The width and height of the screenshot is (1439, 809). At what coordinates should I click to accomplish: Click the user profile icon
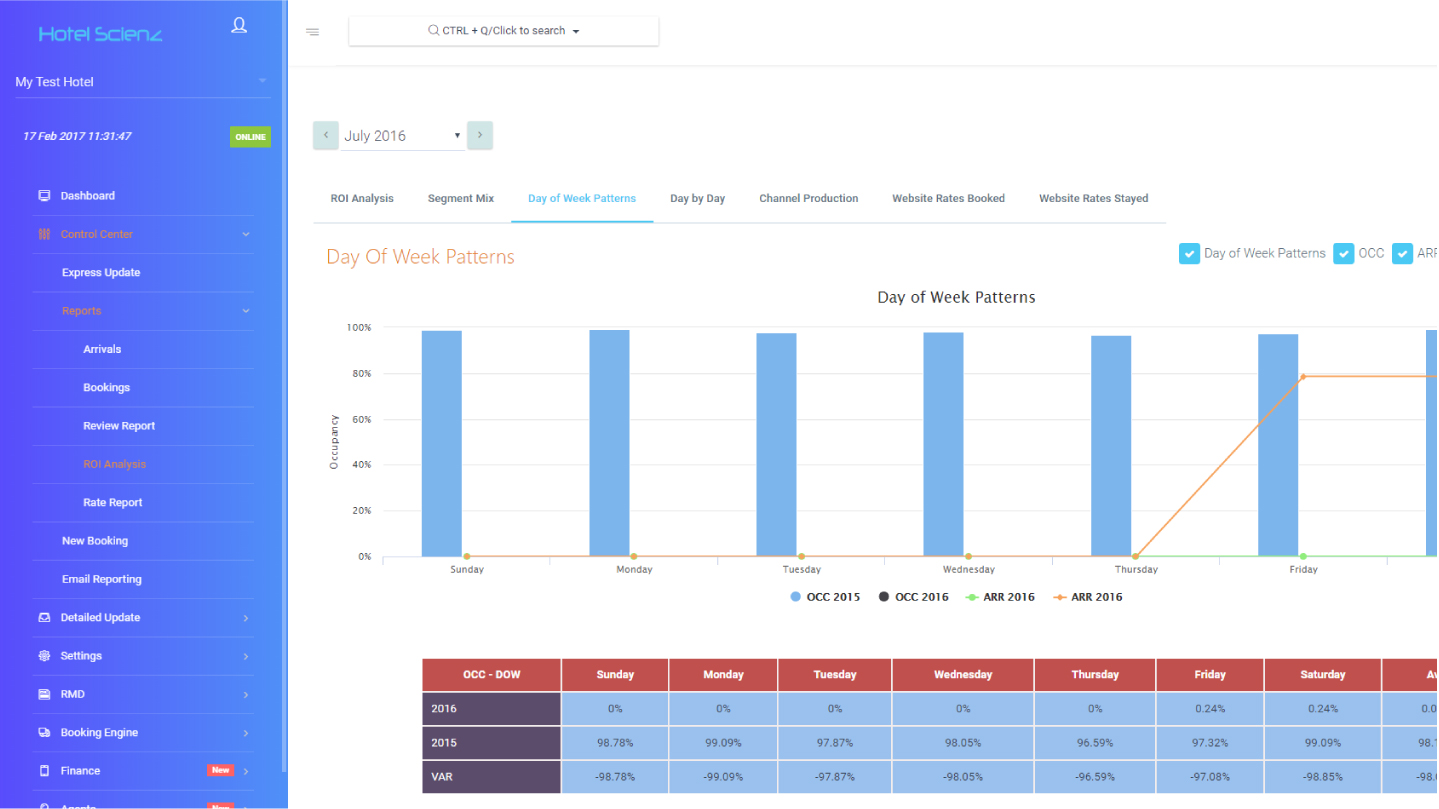239,26
